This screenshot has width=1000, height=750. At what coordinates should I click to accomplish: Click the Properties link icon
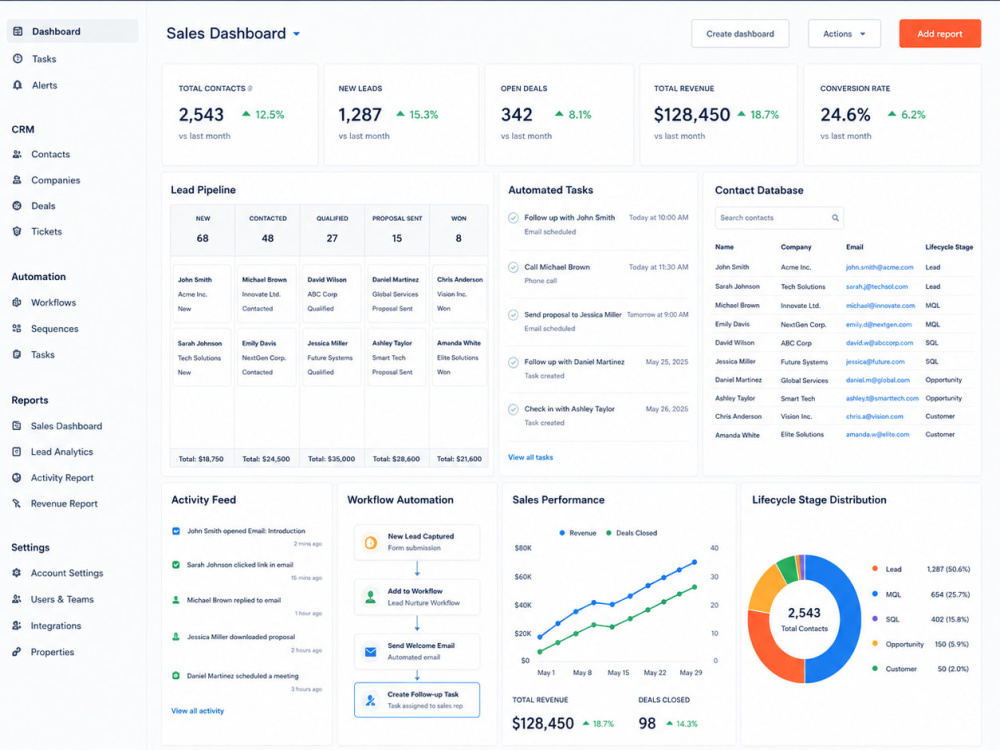coord(17,652)
